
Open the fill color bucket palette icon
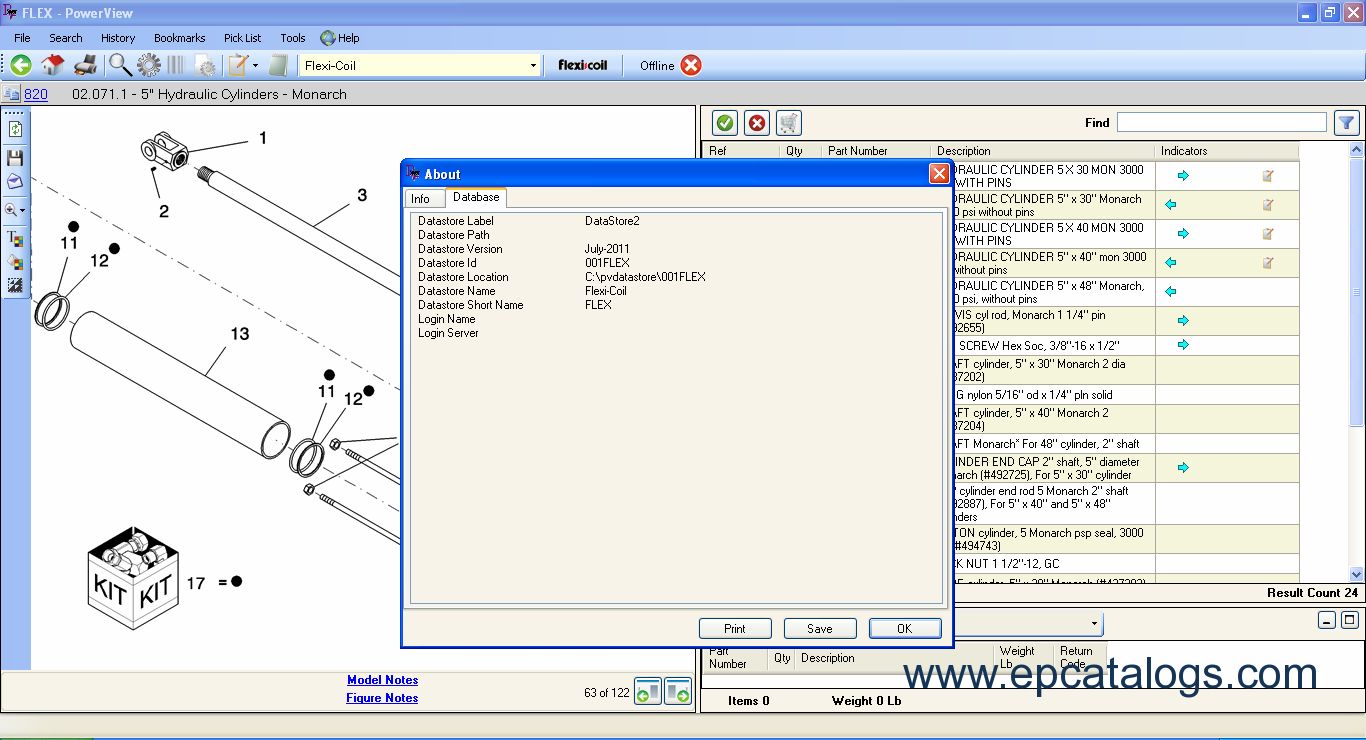(x=15, y=262)
